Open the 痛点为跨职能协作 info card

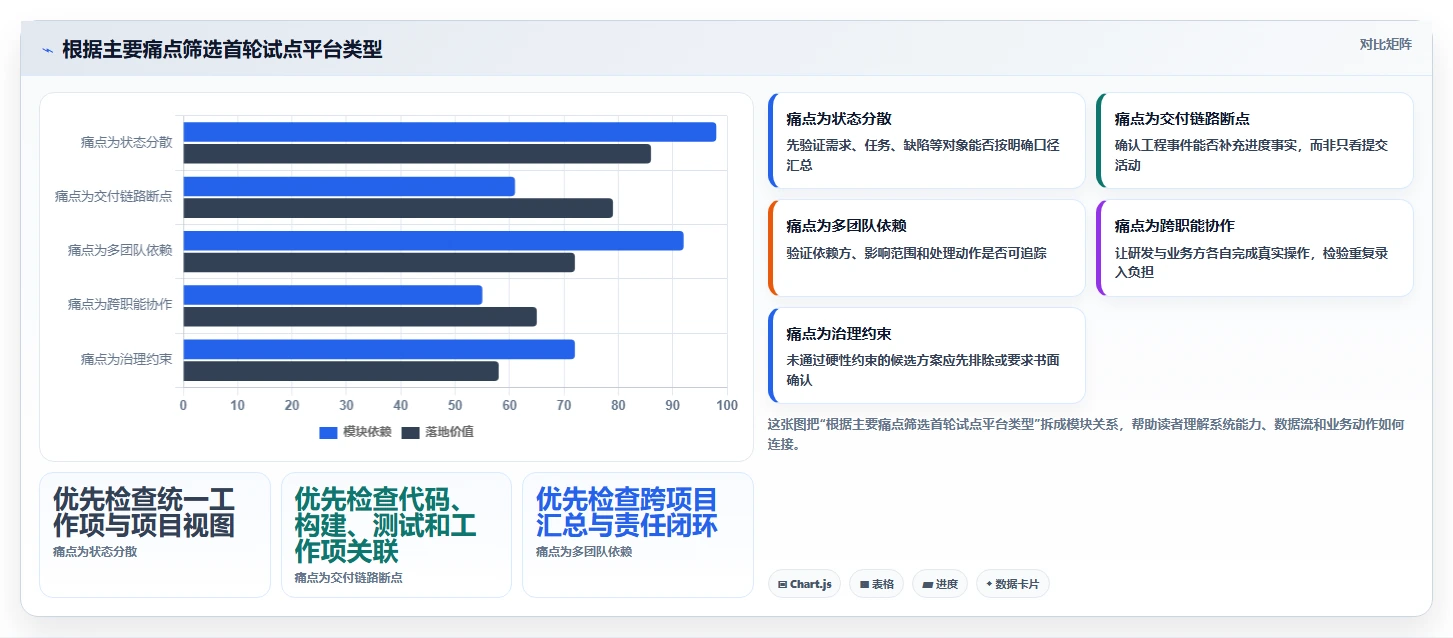pos(1254,248)
